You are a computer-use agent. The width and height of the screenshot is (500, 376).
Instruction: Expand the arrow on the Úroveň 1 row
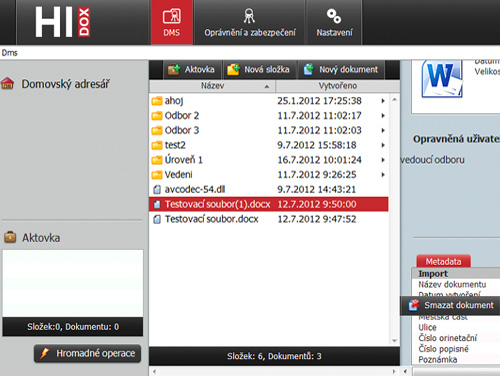click(x=383, y=160)
